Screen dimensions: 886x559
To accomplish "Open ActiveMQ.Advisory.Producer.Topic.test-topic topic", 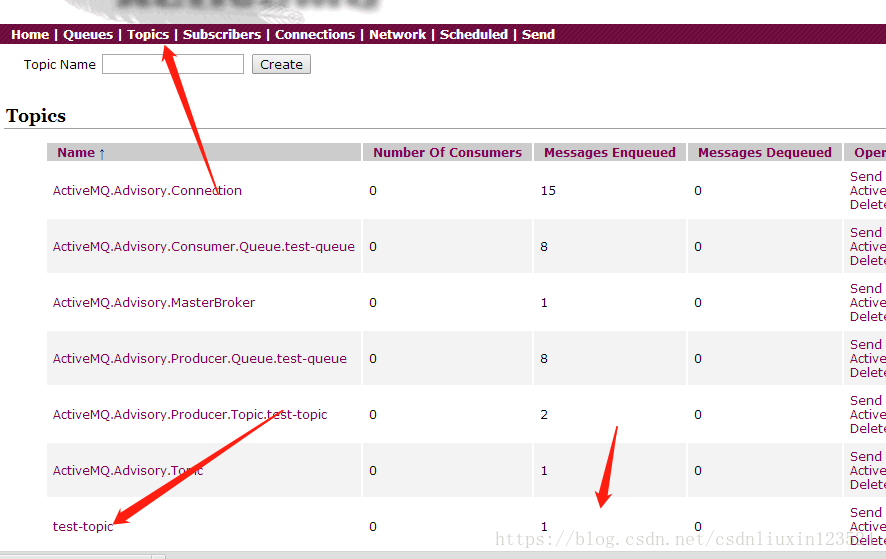I will point(190,414).
